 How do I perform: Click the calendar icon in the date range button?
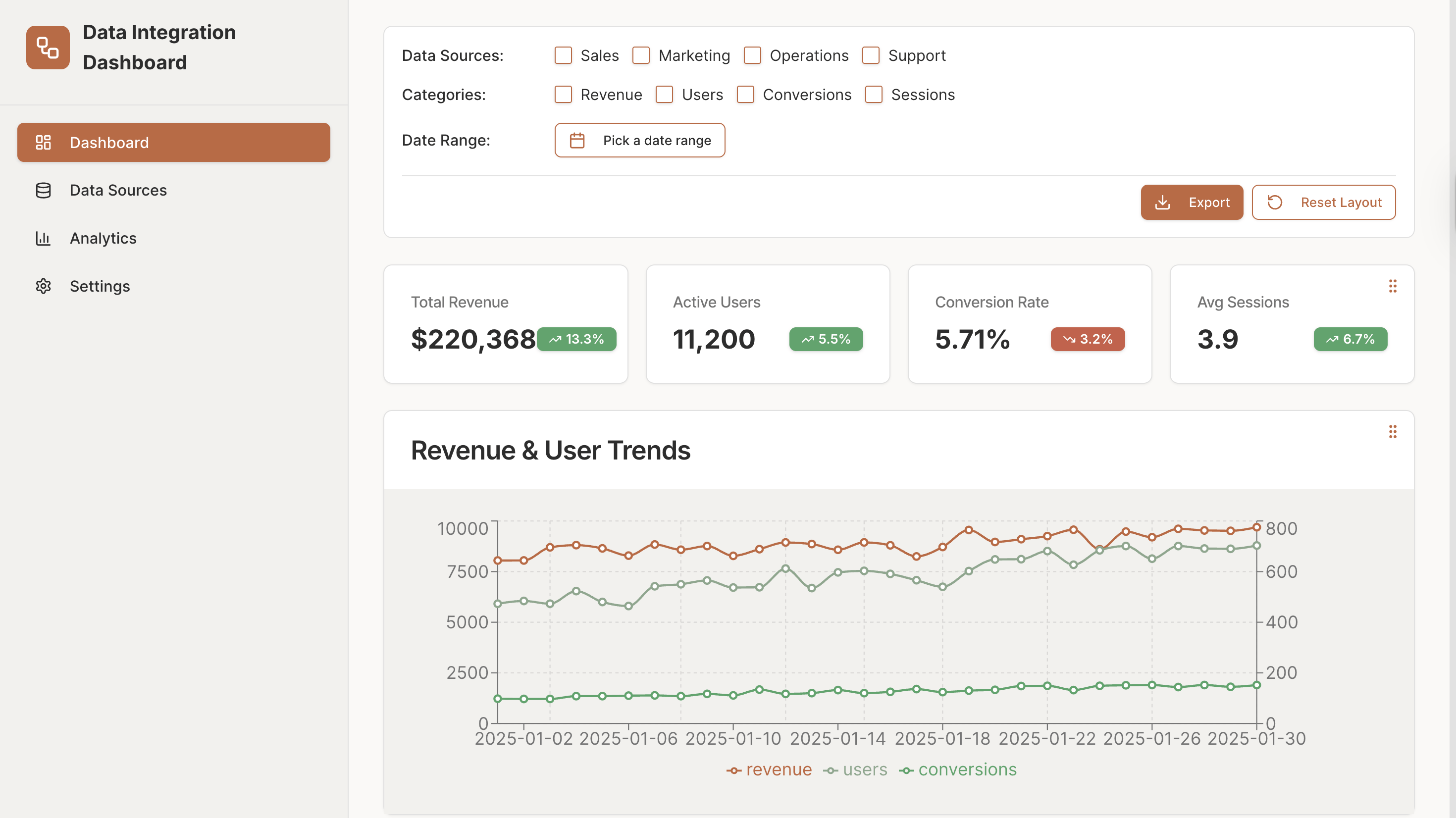click(x=576, y=140)
